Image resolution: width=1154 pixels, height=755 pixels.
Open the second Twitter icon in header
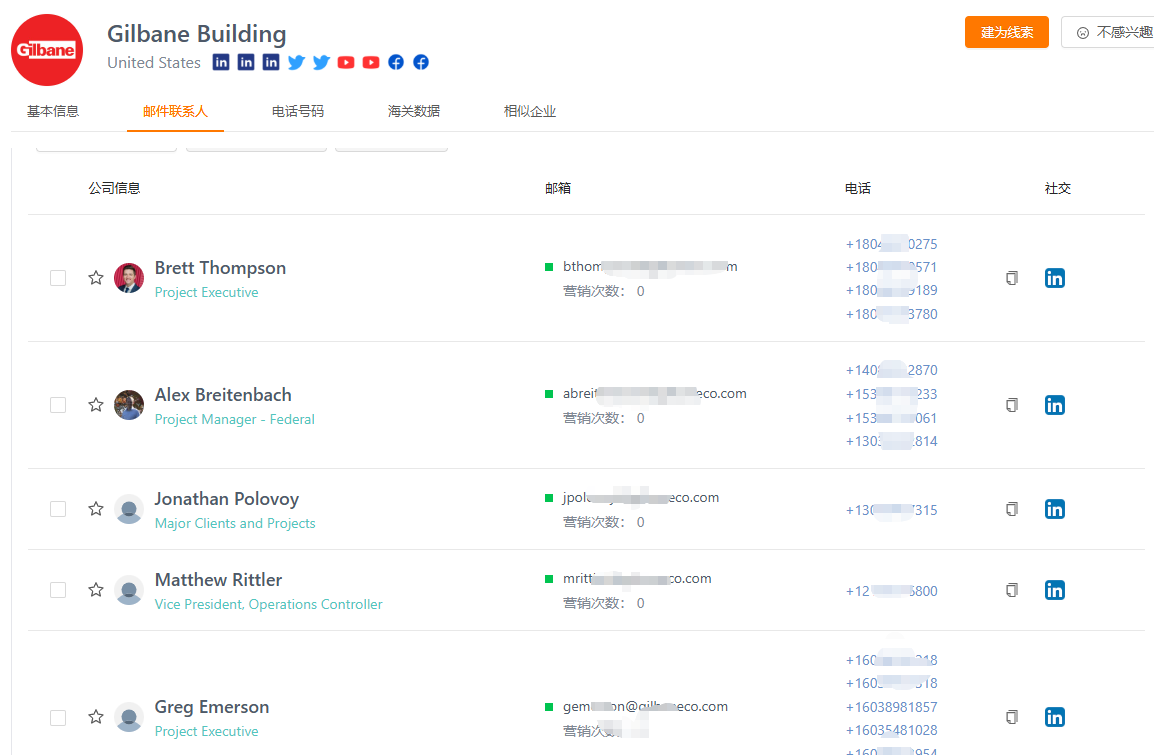[x=321, y=63]
